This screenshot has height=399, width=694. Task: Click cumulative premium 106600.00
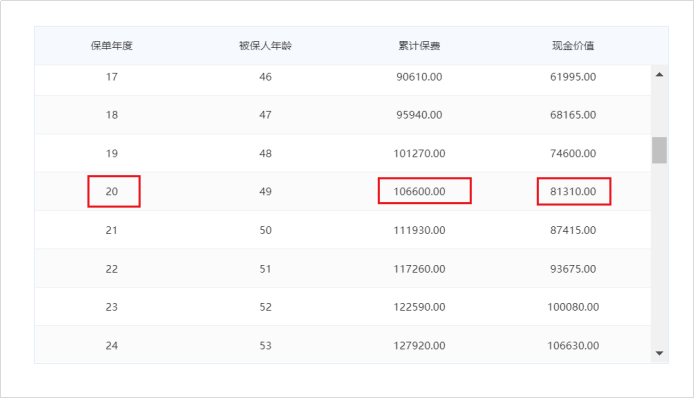(419, 192)
